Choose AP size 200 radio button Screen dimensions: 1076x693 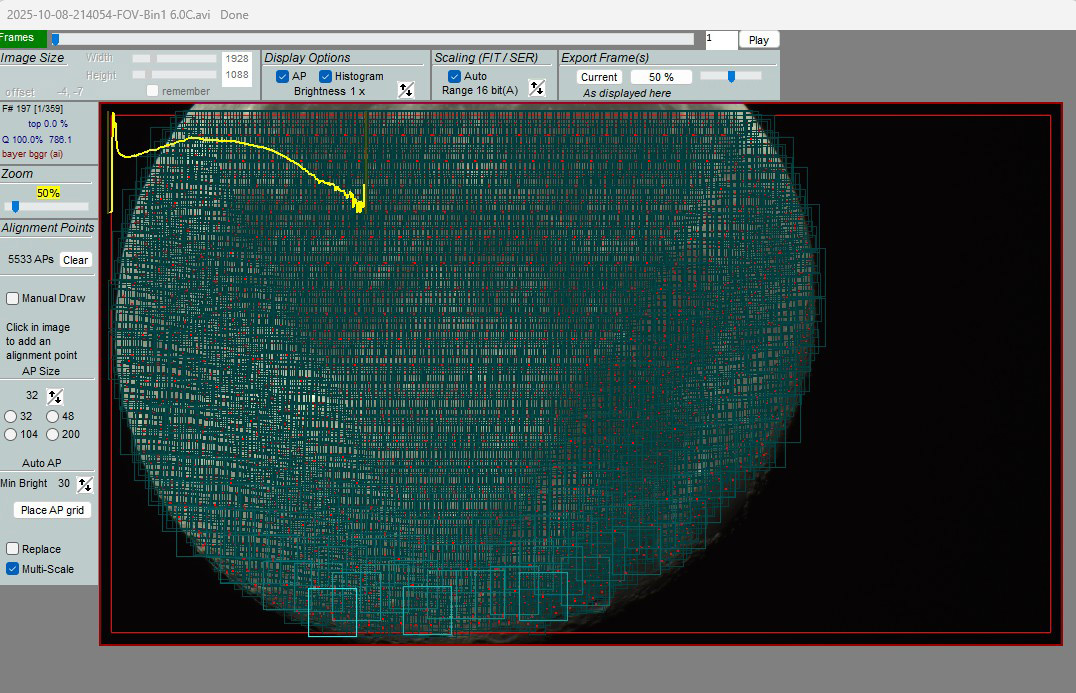(x=52, y=434)
